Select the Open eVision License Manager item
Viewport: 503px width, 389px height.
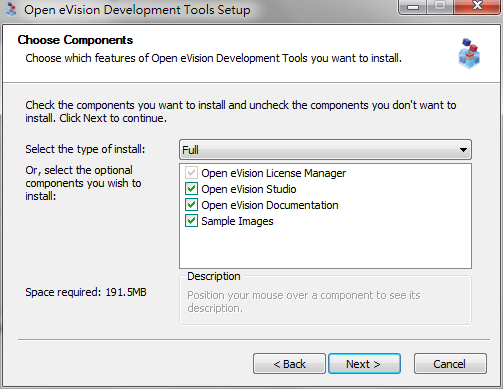tap(274, 173)
